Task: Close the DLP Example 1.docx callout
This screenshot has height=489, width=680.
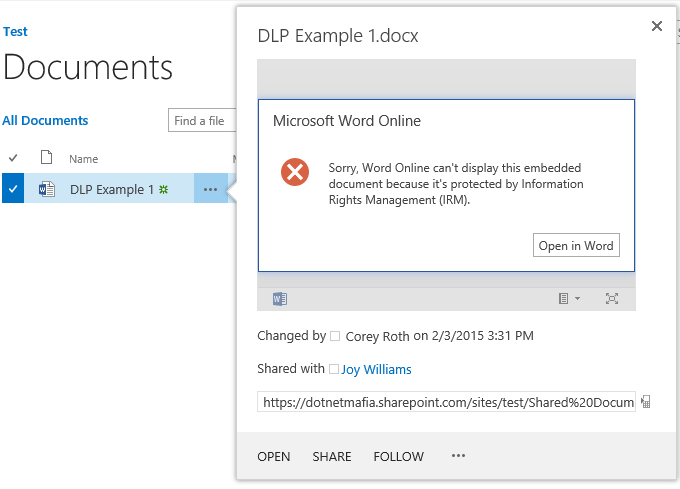Action: pos(657,26)
